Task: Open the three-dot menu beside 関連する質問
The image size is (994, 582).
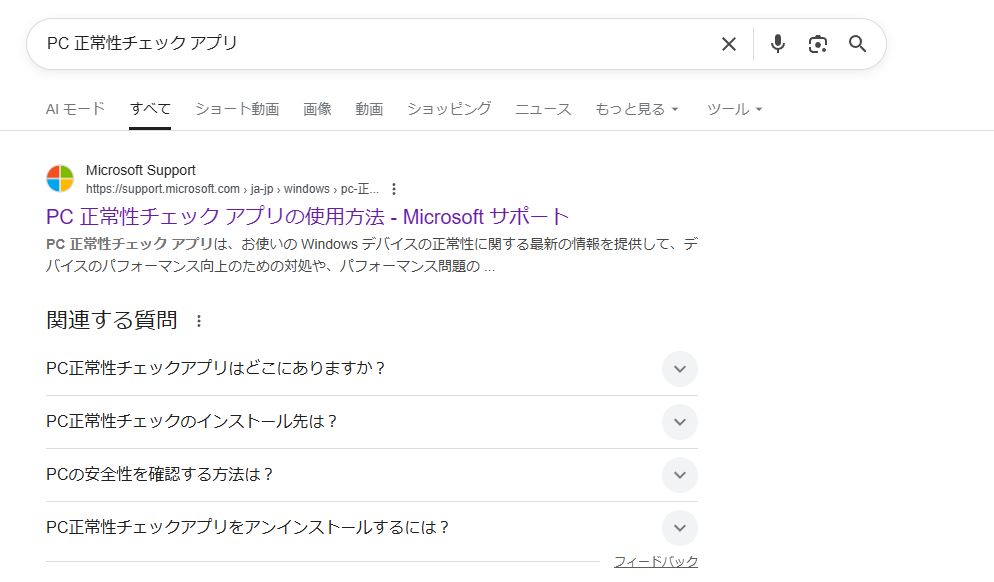Action: point(199,321)
